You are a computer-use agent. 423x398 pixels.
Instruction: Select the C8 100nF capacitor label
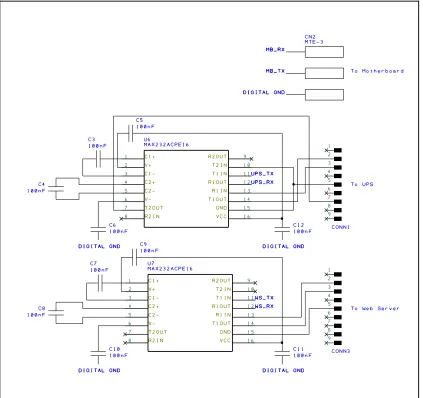(x=36, y=312)
